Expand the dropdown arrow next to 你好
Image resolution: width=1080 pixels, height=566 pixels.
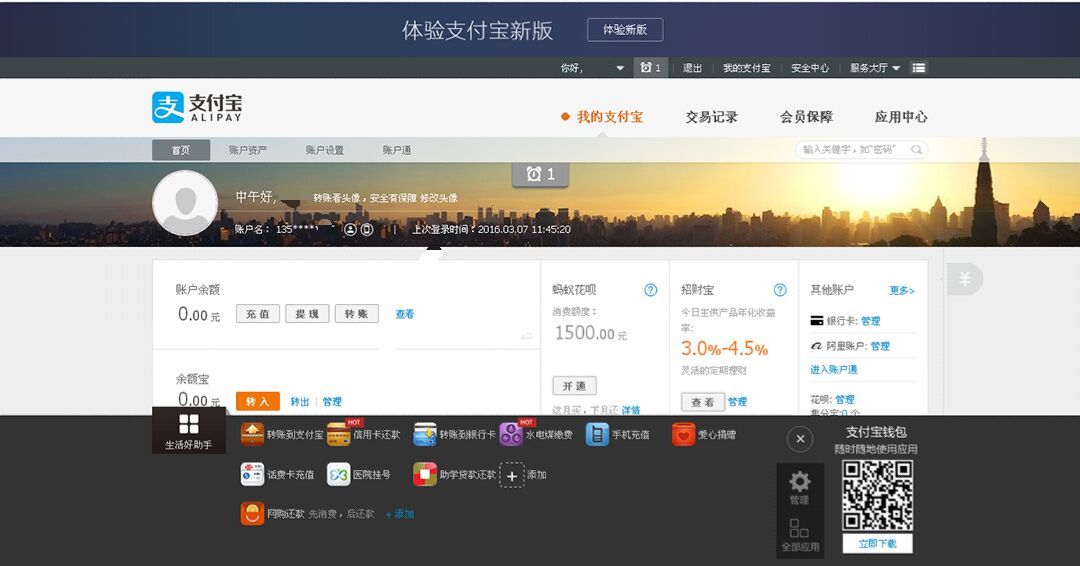pyautogui.click(x=620, y=68)
